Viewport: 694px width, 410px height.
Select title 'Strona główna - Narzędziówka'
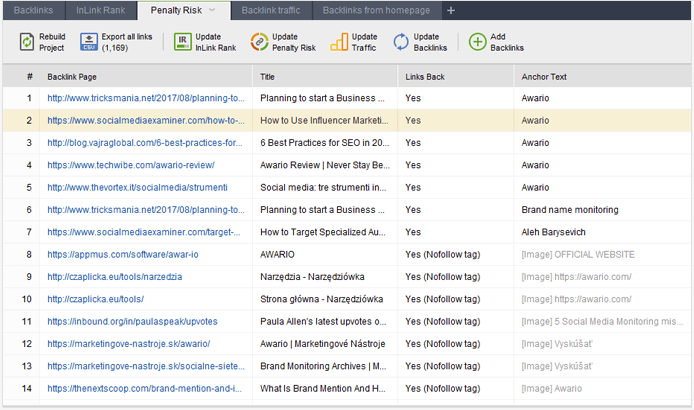pyautogui.click(x=321, y=299)
